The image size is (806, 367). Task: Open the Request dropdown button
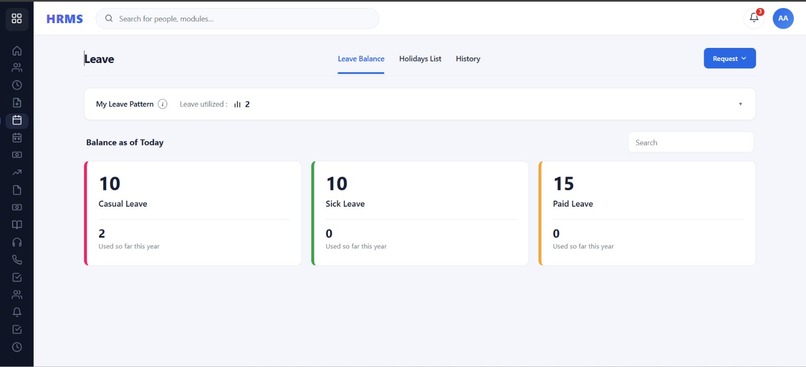click(729, 58)
